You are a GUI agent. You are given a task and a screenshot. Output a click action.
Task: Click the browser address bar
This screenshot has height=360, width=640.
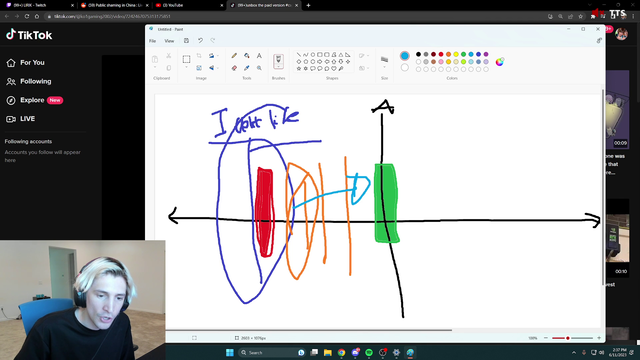coord(294,16)
